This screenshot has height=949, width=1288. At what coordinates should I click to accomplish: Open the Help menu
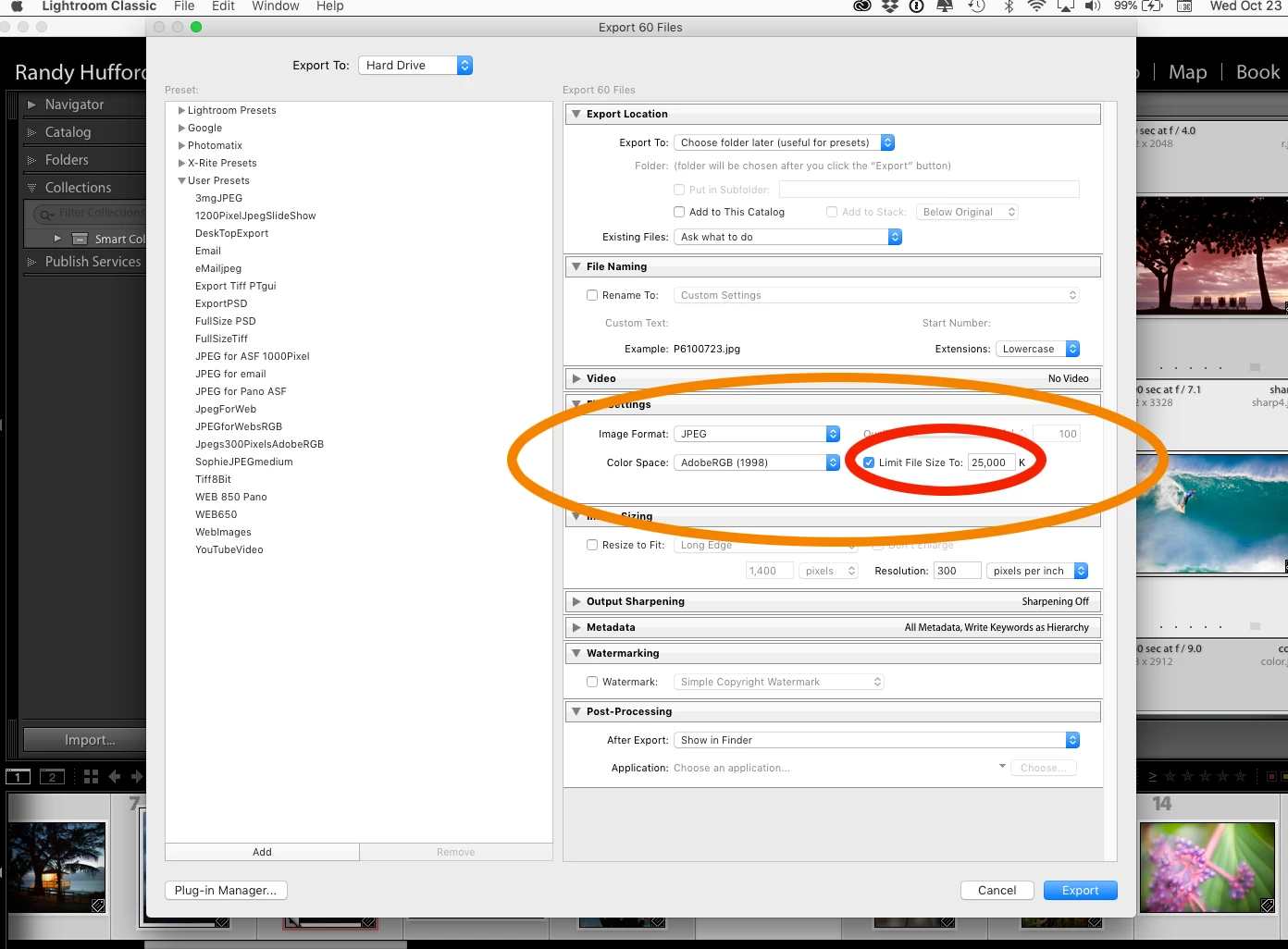coord(330,6)
